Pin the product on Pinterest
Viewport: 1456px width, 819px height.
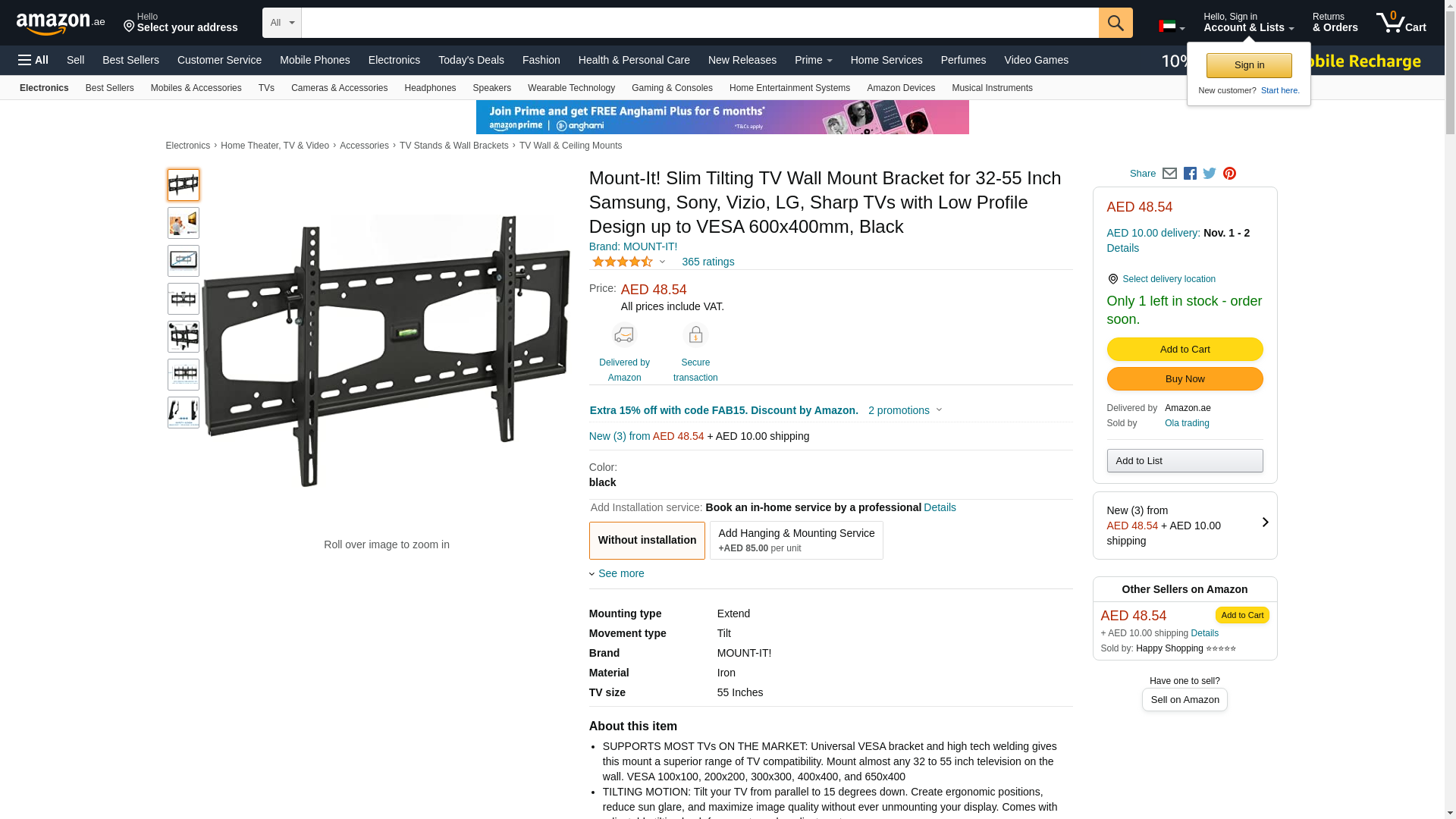tap(1229, 174)
